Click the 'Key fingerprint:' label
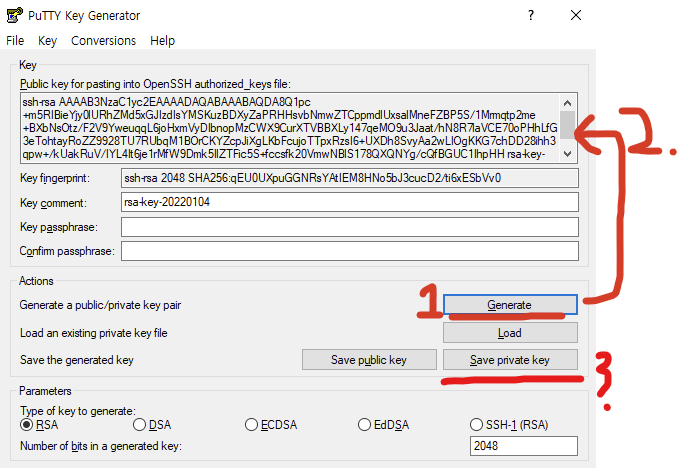 tap(55, 178)
